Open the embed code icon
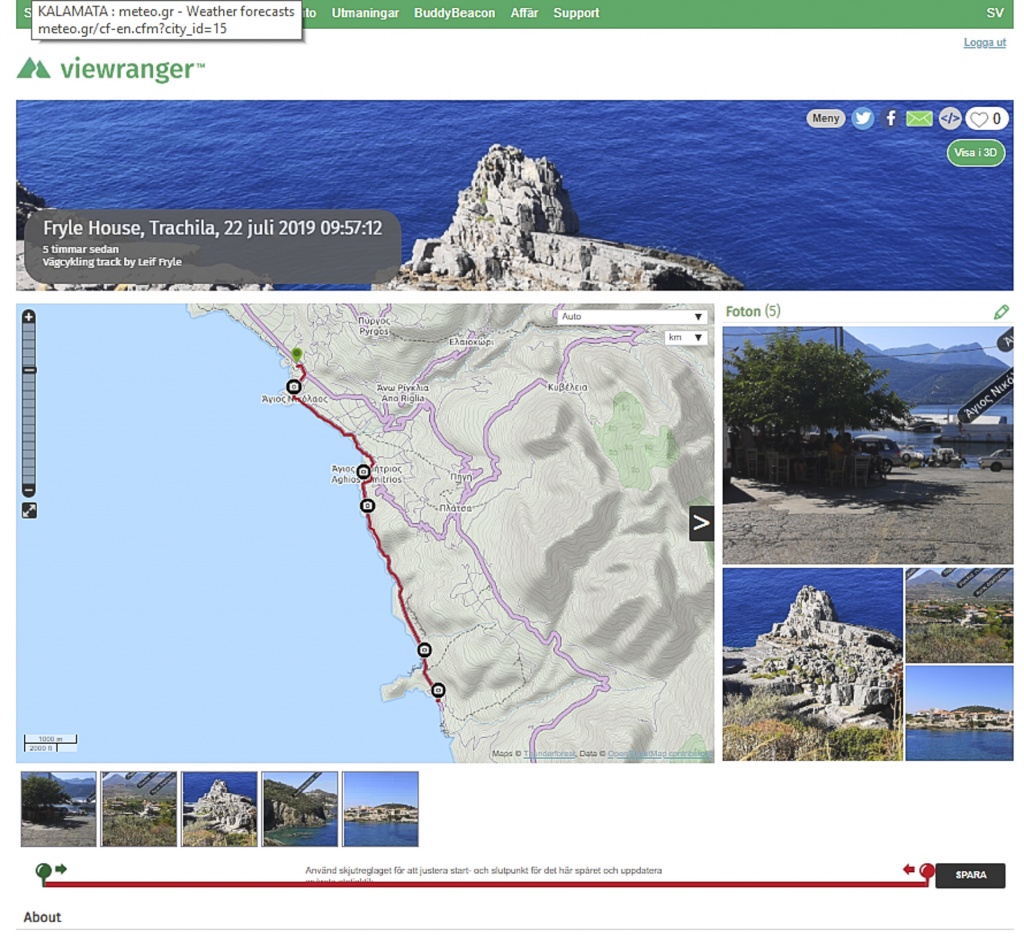Viewport: 1024px width, 946px height. (950, 118)
